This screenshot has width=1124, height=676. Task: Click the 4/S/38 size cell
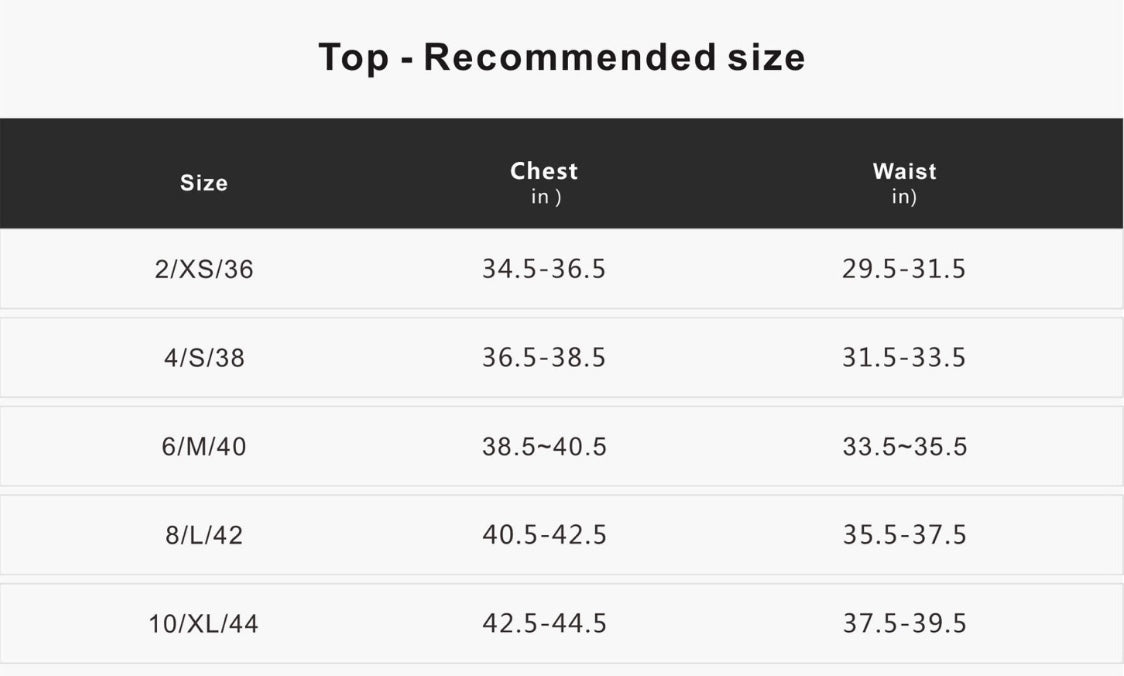(204, 358)
